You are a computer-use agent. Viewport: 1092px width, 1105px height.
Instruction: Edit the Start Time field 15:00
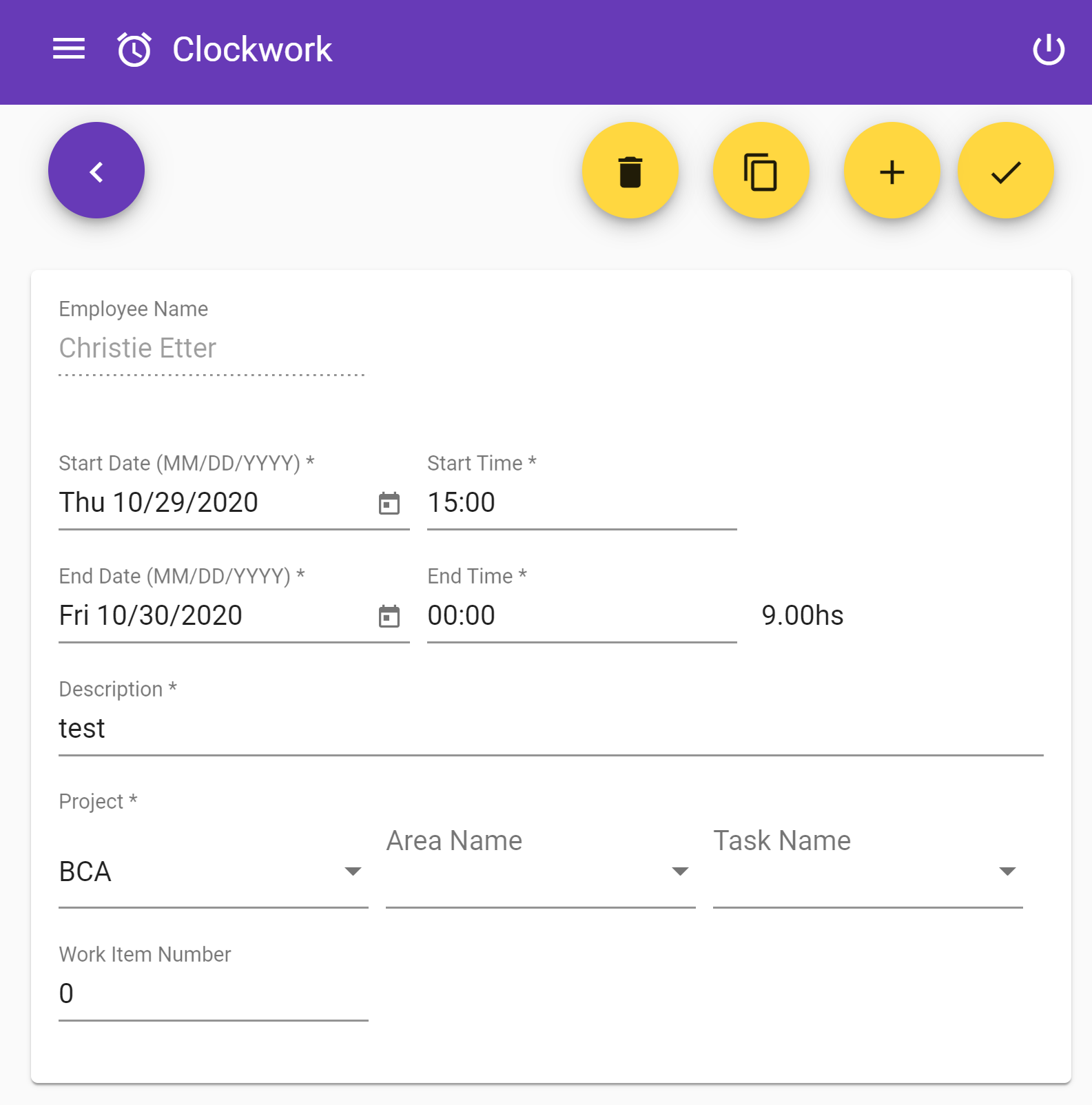(x=582, y=503)
